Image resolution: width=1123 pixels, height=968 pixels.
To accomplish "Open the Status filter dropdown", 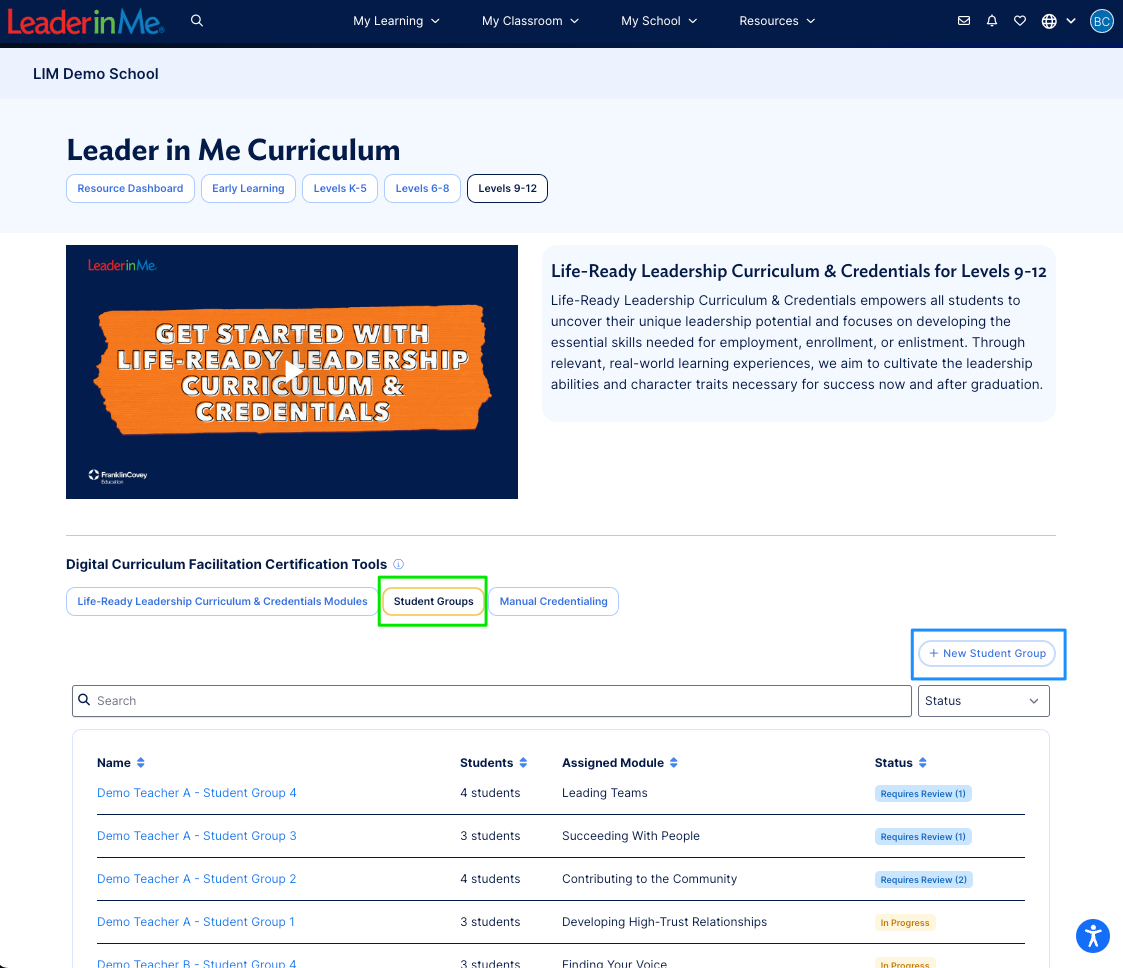I will pyautogui.click(x=983, y=701).
